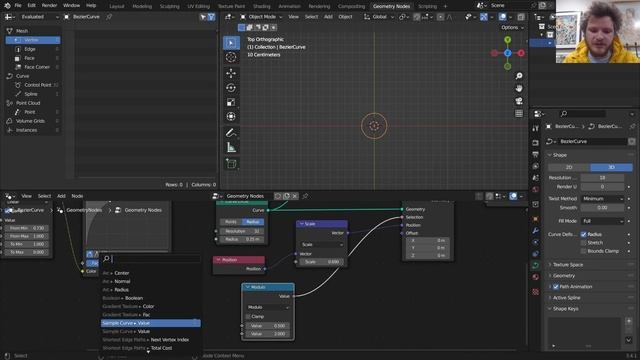The height and width of the screenshot is (360, 640).
Task: Select the Face Corner domain row
Action: (33, 67)
